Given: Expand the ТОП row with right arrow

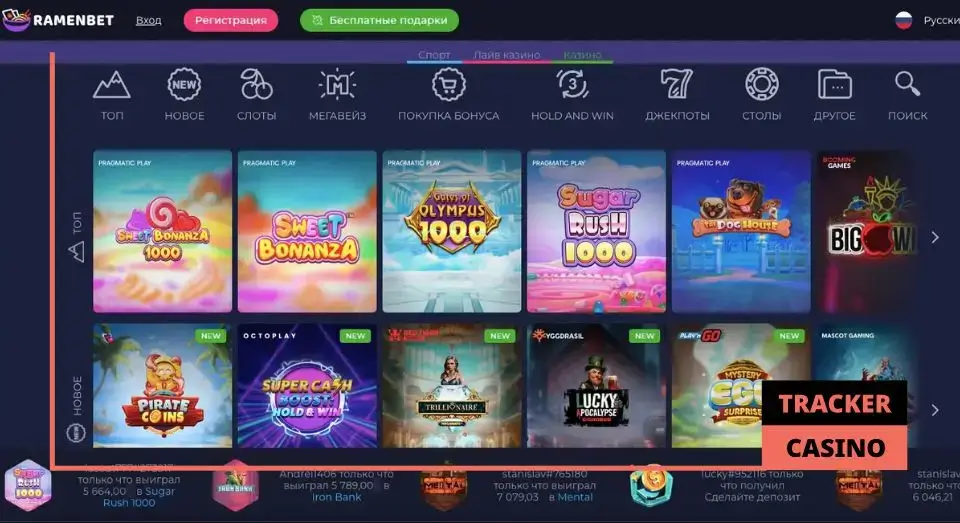Looking at the screenshot, I should pos(935,237).
